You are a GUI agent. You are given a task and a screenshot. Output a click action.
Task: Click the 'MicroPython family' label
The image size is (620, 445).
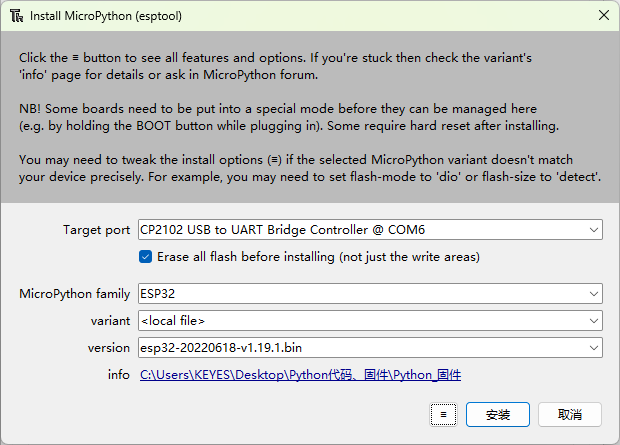75,294
